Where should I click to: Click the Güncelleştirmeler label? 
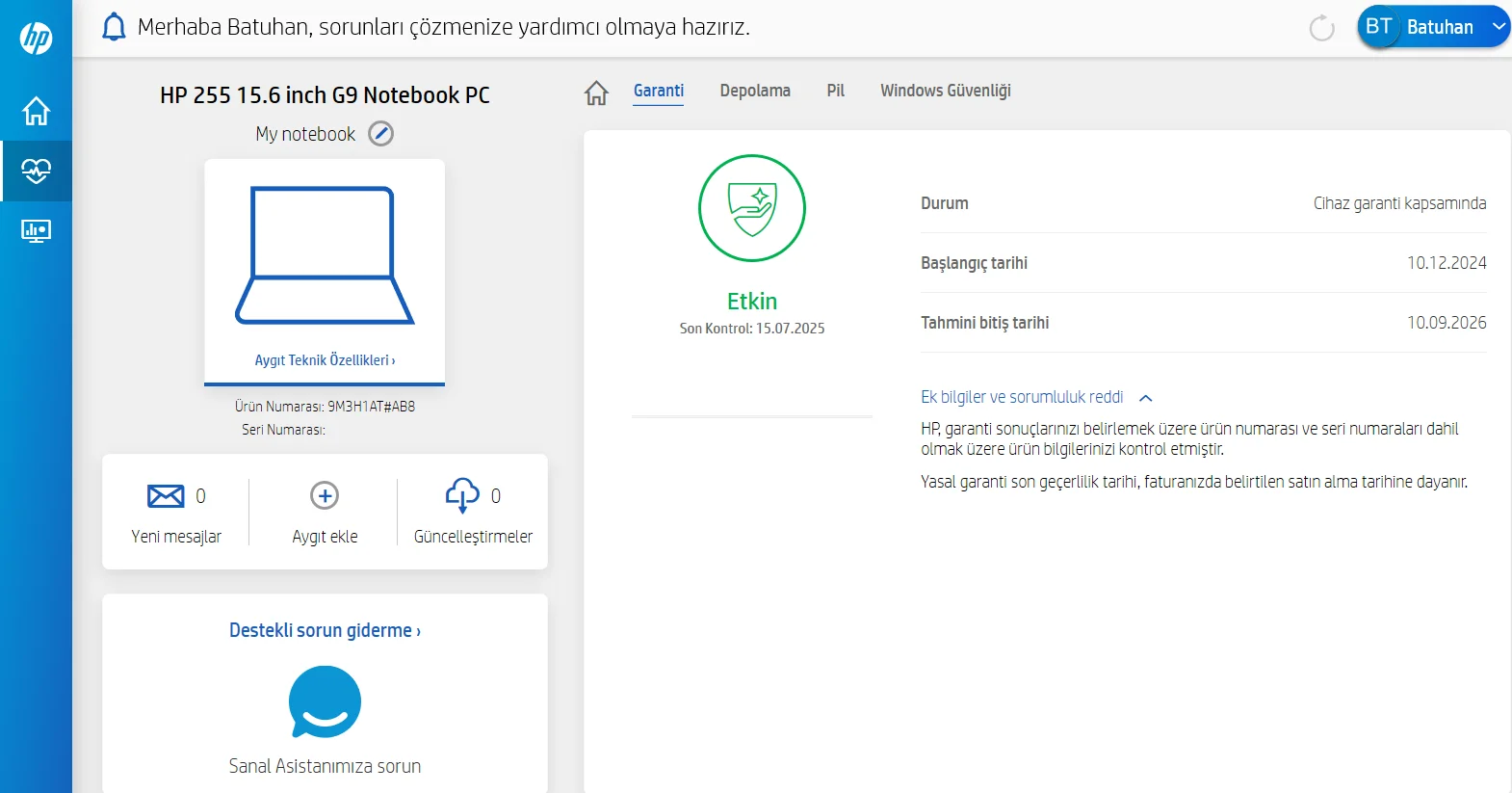[473, 537]
